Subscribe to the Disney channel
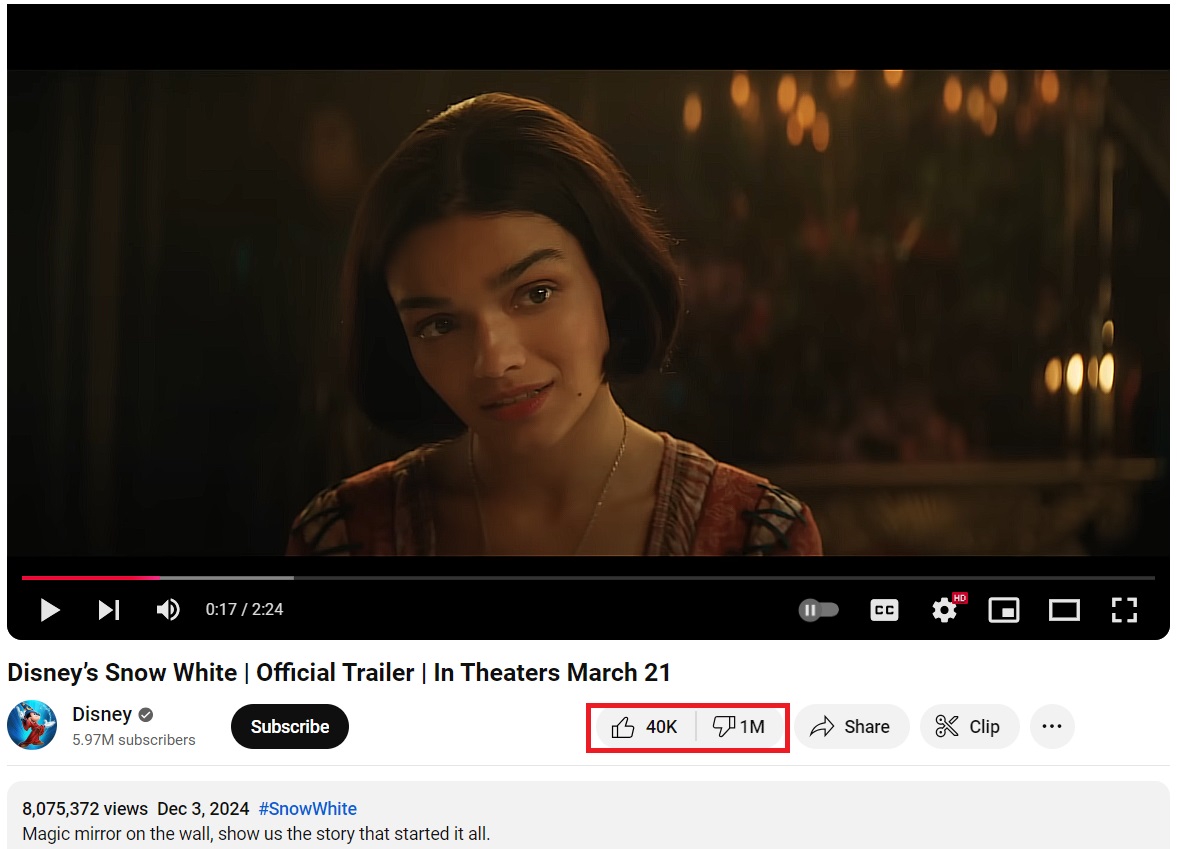Screen dimensions: 1177x849 290,727
